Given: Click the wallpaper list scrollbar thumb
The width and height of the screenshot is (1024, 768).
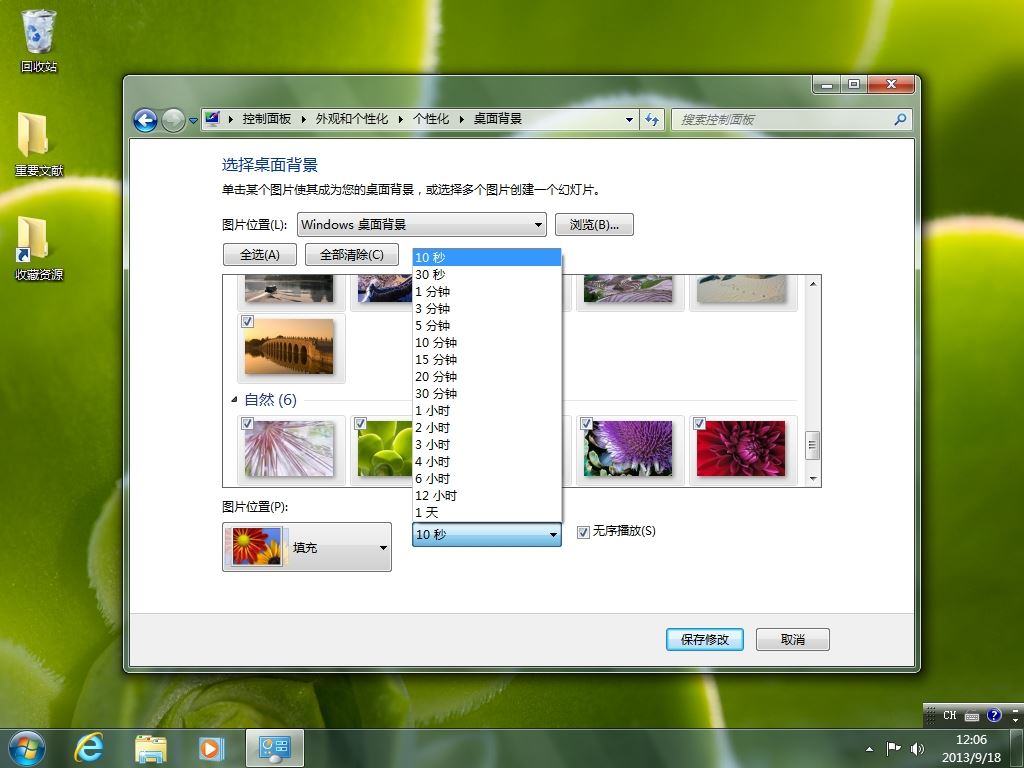Looking at the screenshot, I should (x=812, y=445).
